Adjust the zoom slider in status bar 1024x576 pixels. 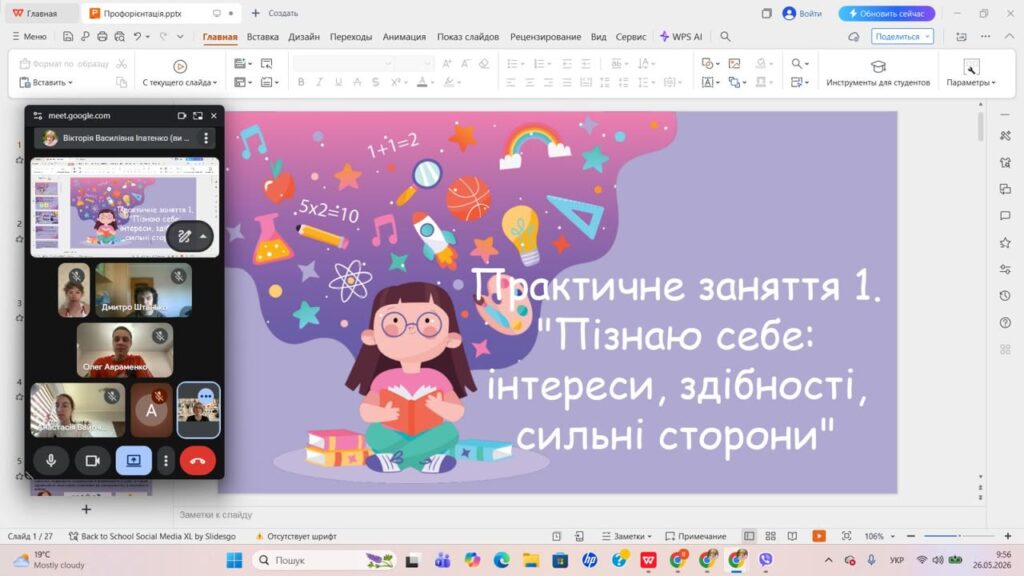click(x=959, y=536)
